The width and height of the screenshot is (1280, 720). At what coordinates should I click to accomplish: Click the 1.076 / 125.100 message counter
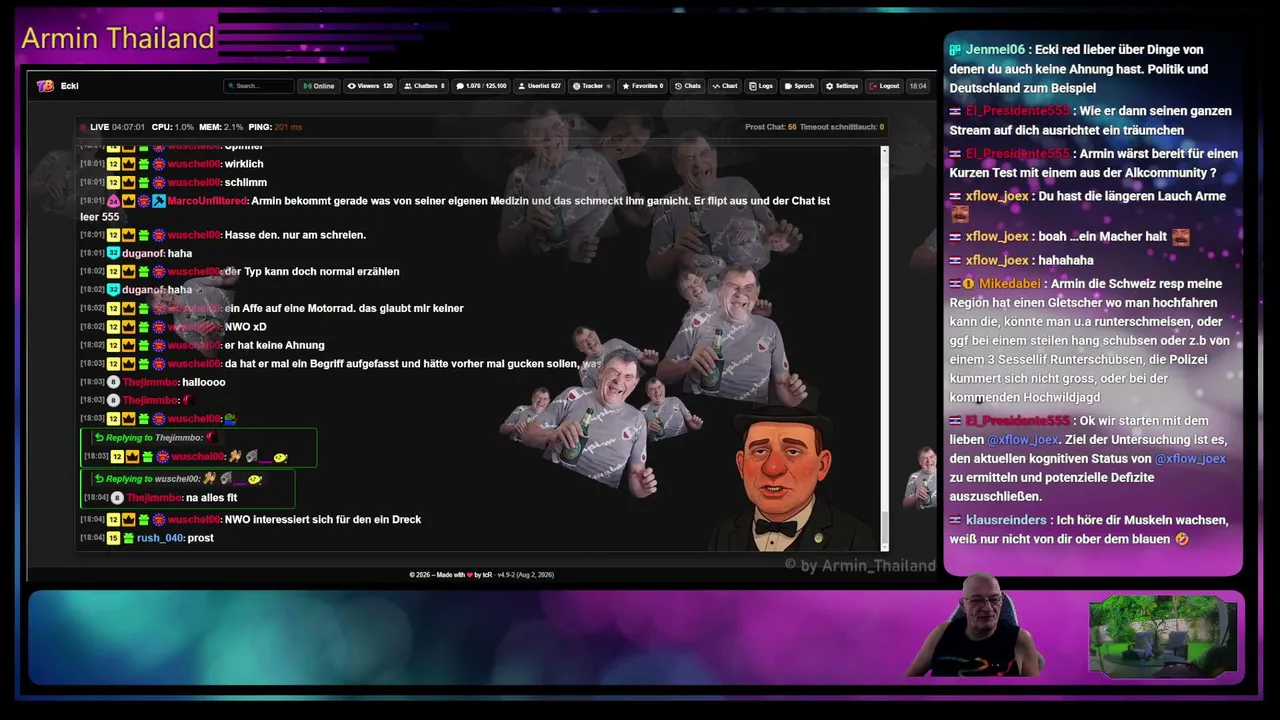[x=482, y=86]
